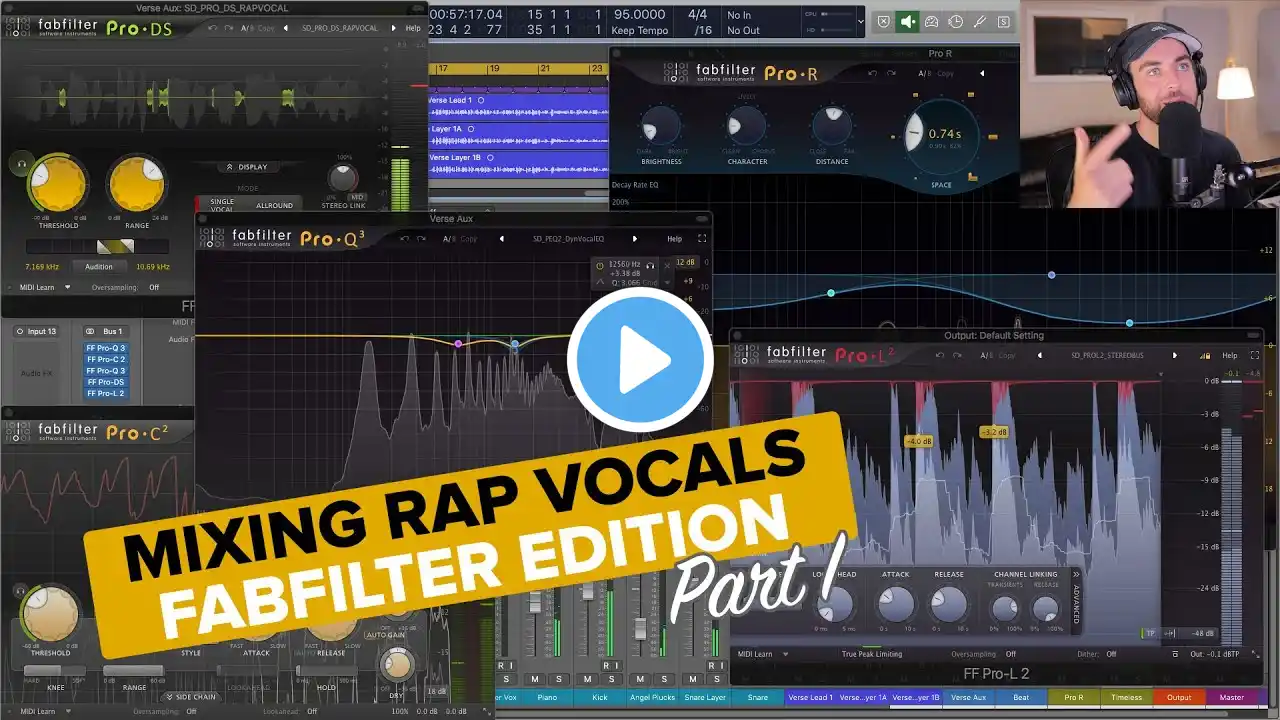Open the Pro-Q 3 preset name menu
1280x720 pixels.
(566, 239)
